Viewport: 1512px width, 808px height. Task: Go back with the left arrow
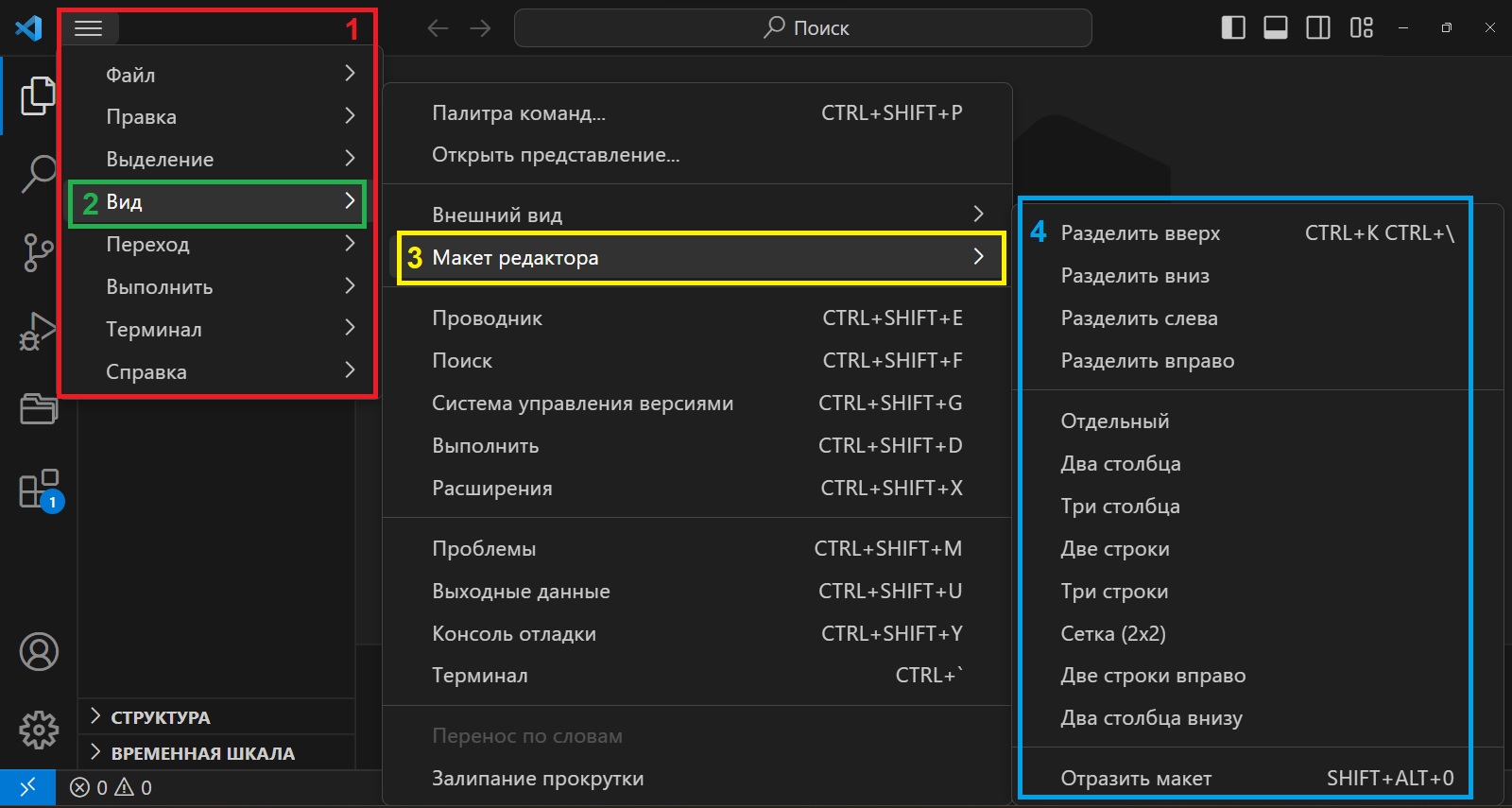point(438,28)
